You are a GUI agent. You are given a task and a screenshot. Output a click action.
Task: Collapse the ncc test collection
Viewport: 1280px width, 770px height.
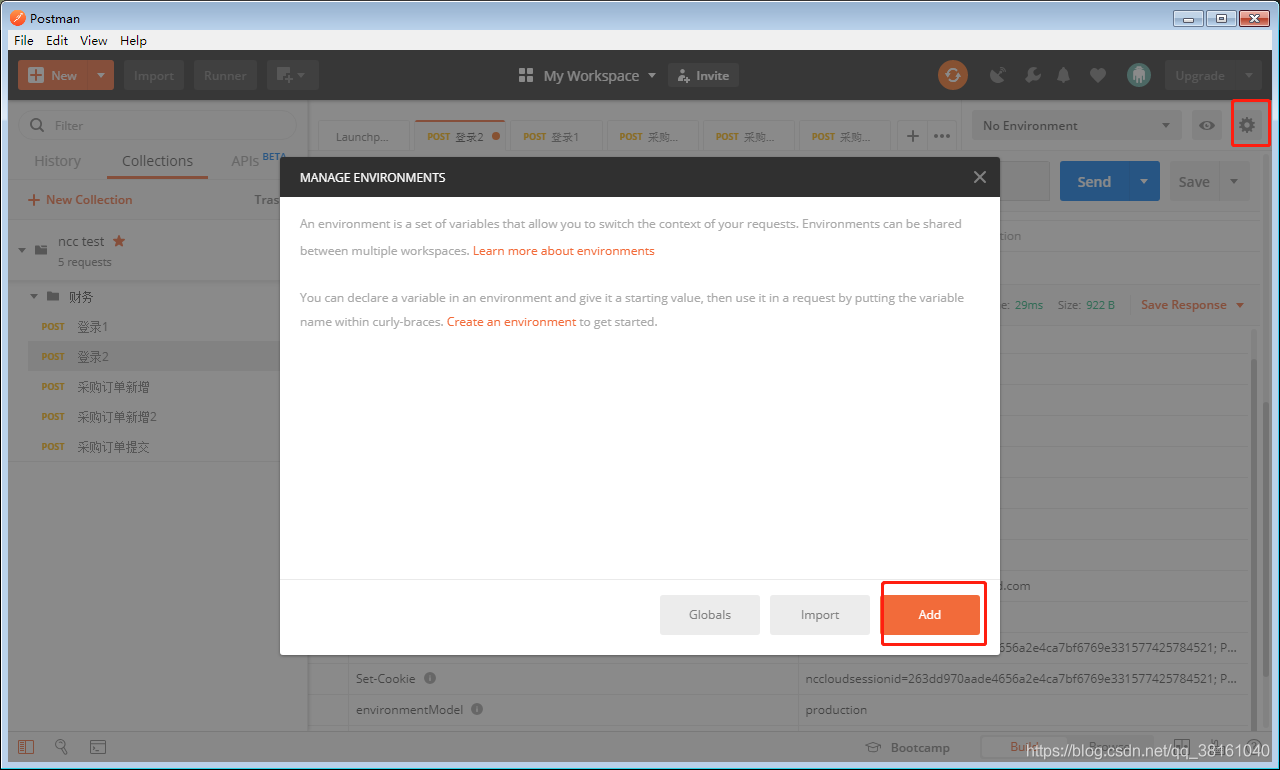pos(22,249)
